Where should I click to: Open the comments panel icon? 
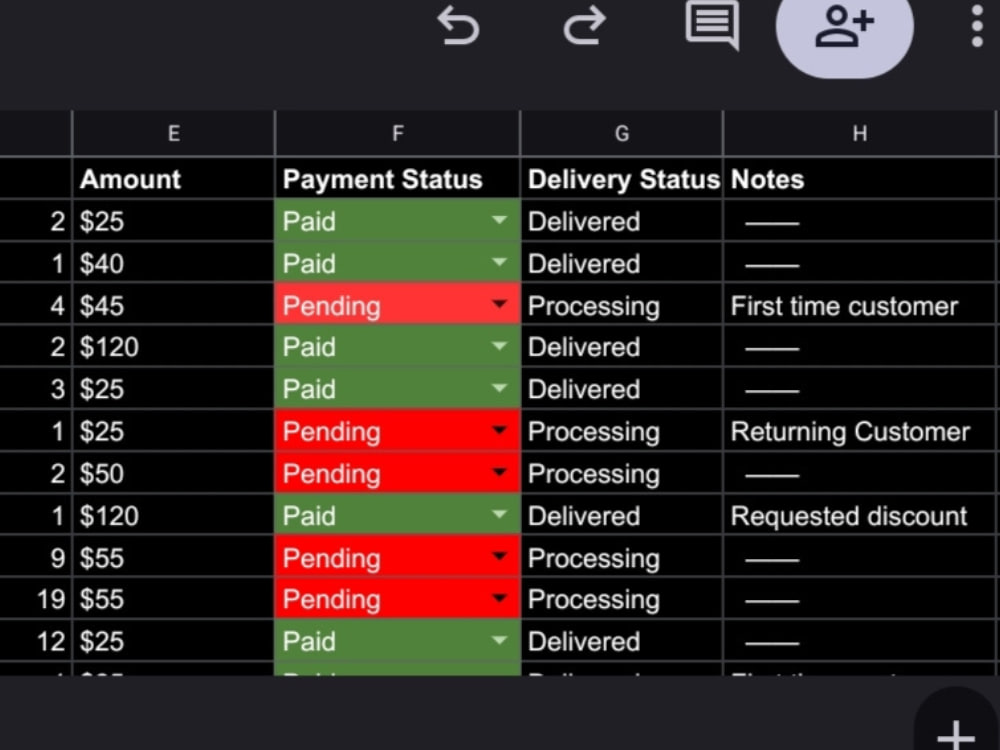(712, 26)
